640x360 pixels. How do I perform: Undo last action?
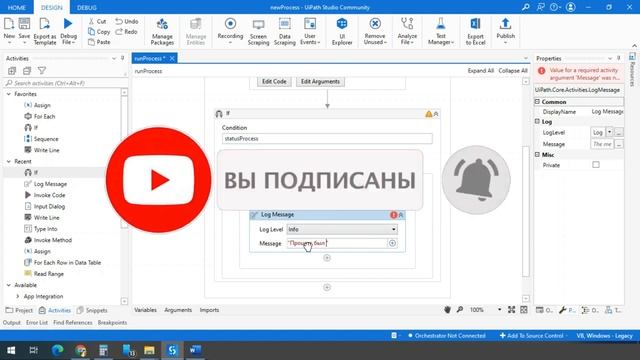pos(127,21)
